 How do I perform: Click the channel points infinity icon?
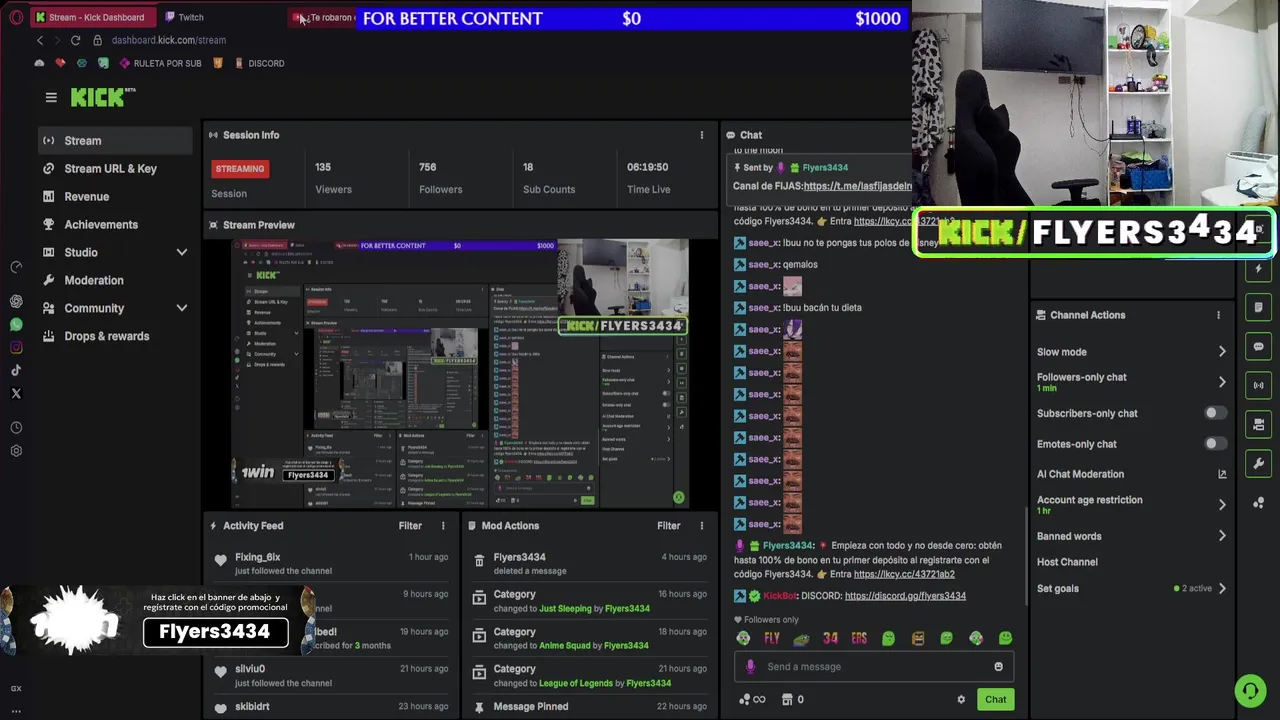[752, 699]
